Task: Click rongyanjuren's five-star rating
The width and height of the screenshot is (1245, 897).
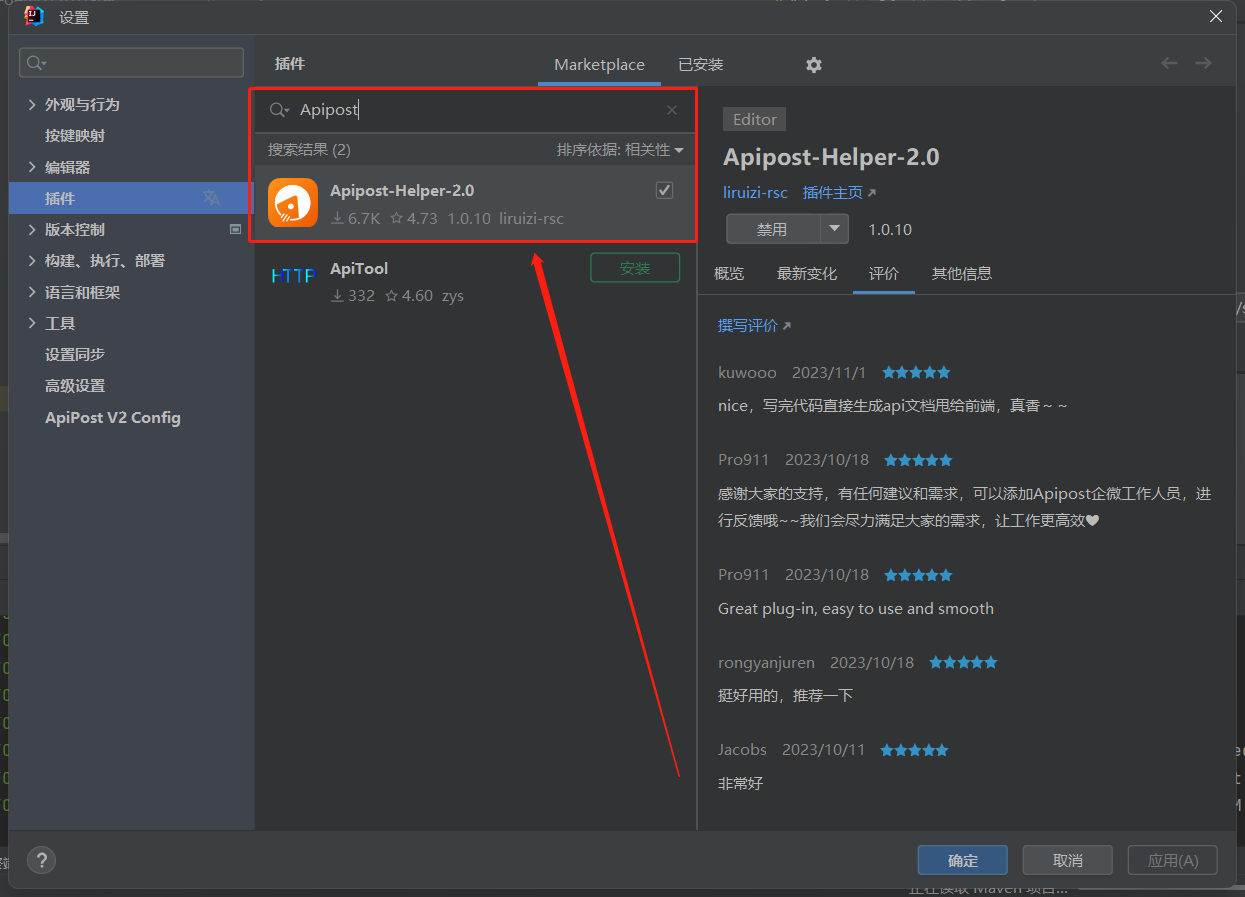Action: tap(963, 662)
